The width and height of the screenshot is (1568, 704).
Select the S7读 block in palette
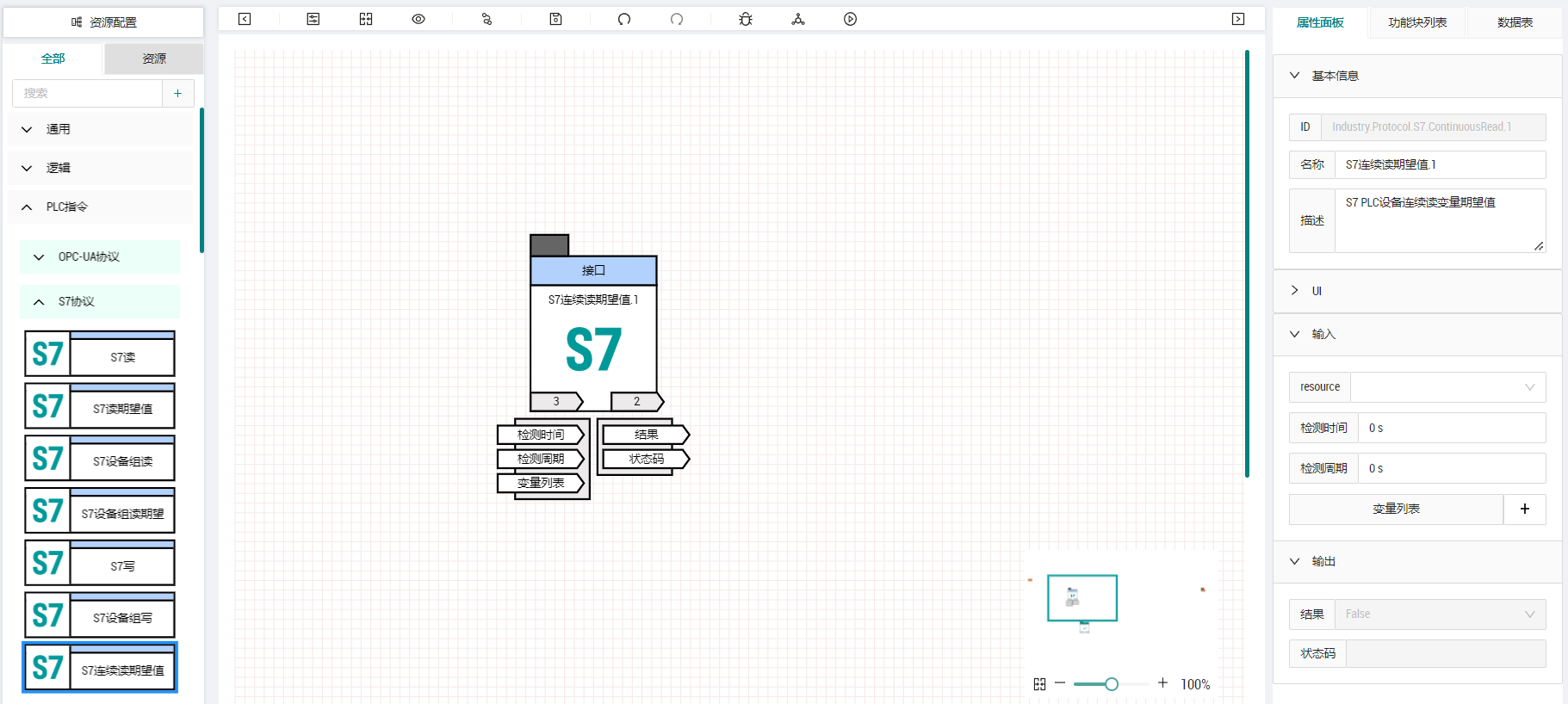click(x=100, y=354)
